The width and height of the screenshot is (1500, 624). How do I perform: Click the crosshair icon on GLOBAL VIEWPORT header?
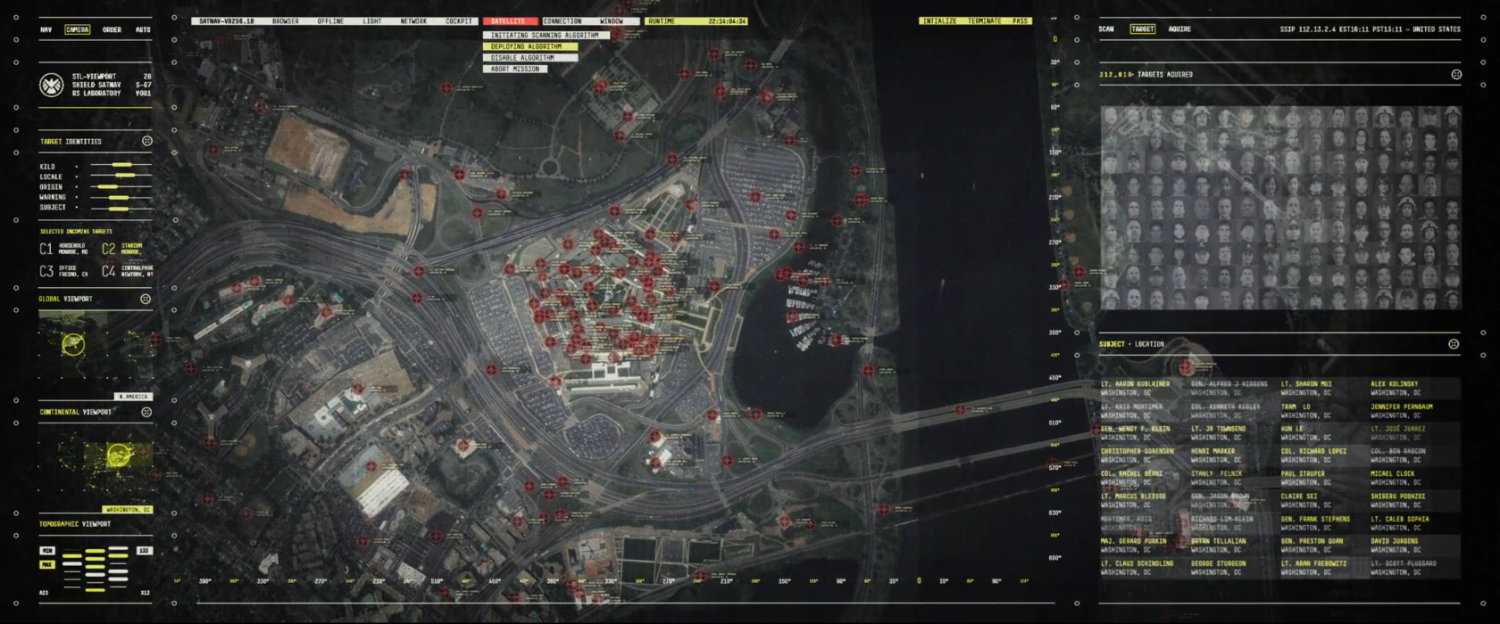148,299
